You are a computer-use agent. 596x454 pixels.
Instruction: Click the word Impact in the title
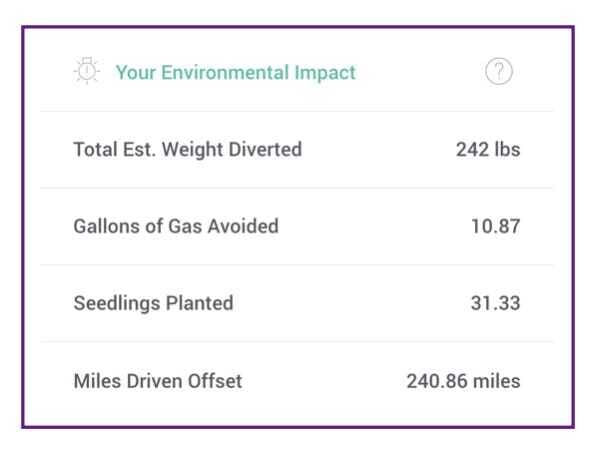coord(325,73)
